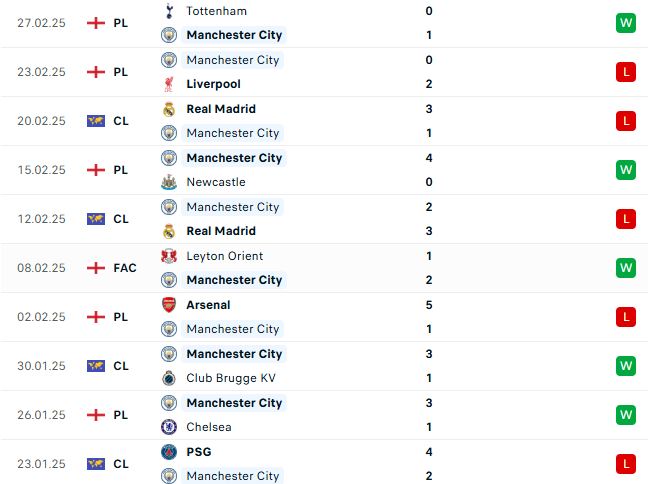Open the Liverpool team link
Viewport: 652px width, 484px height.
(213, 84)
